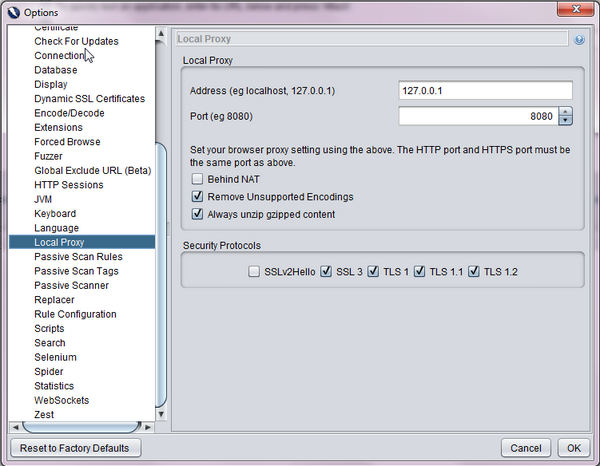Open Dynamic SSL Certificates options
Screen dimensions: 600x466
click(89, 99)
